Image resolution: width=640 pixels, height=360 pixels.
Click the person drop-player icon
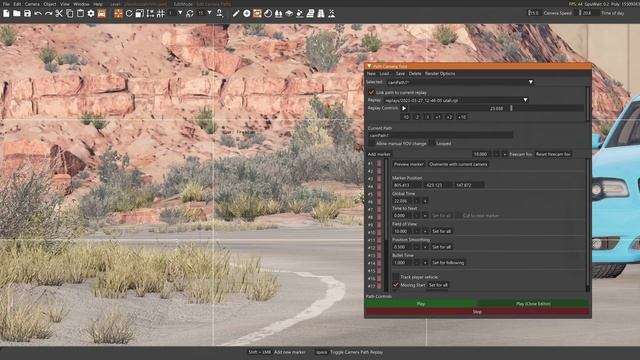(220, 13)
